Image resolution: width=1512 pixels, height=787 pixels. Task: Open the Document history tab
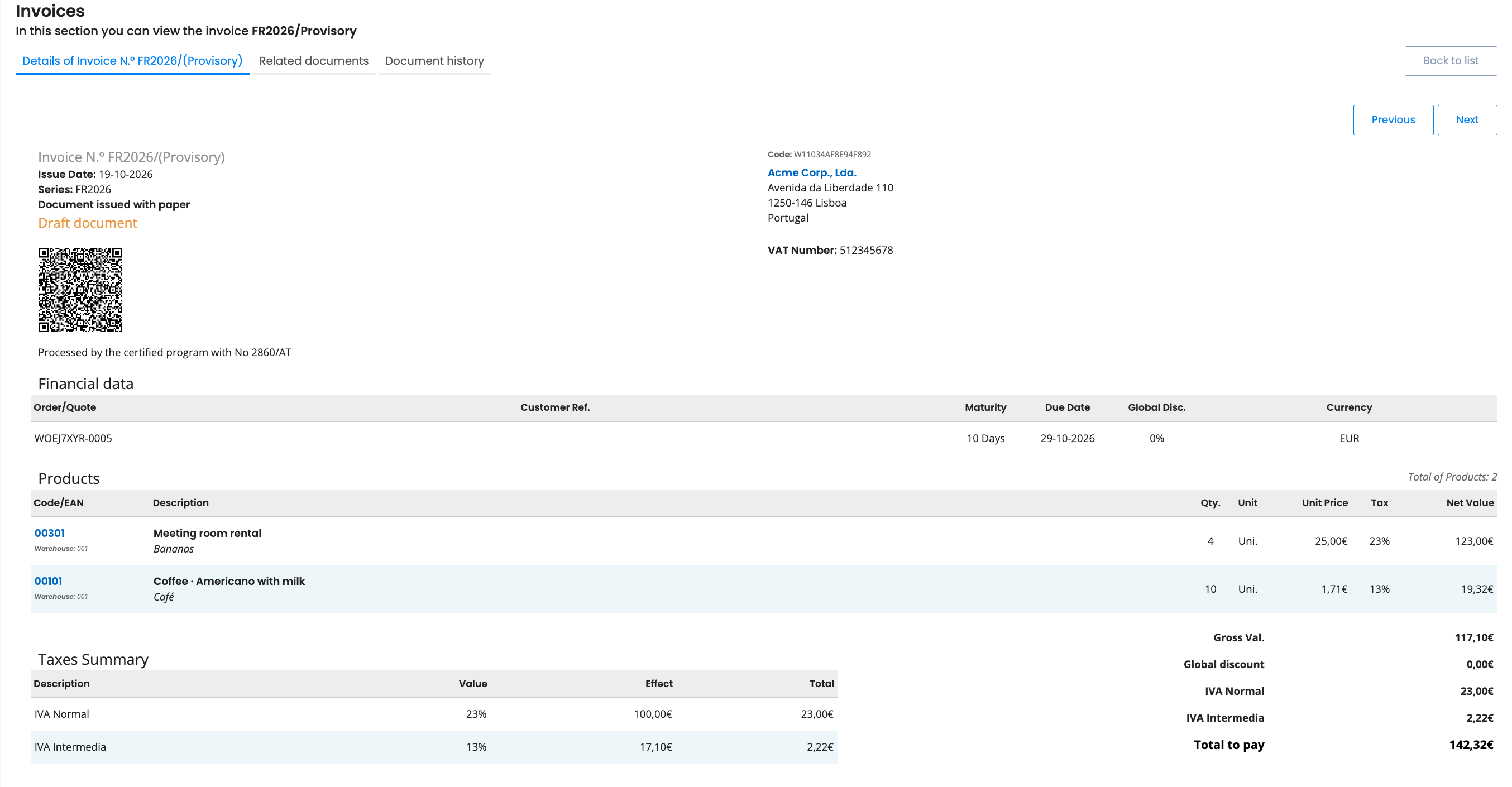point(434,60)
